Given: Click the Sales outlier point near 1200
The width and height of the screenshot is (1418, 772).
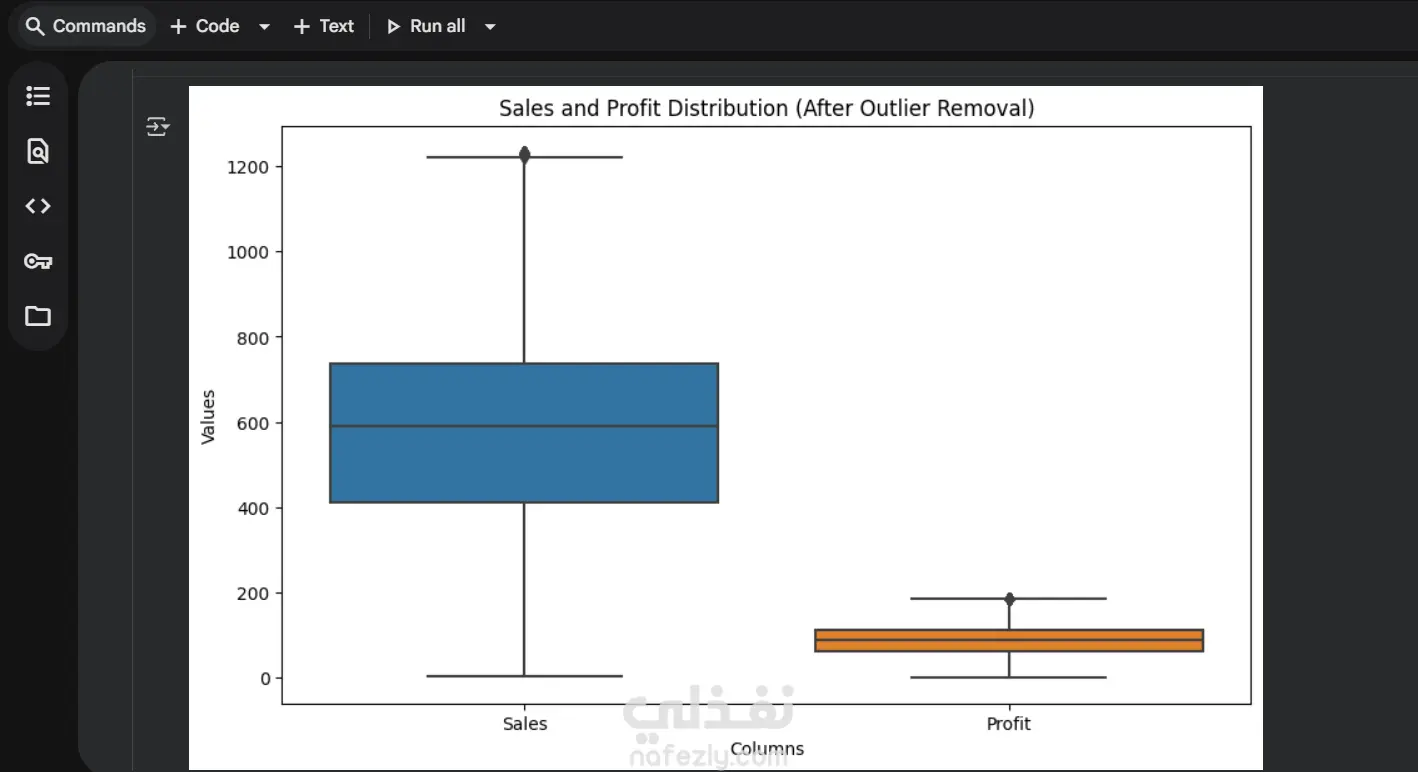Looking at the screenshot, I should [524, 154].
